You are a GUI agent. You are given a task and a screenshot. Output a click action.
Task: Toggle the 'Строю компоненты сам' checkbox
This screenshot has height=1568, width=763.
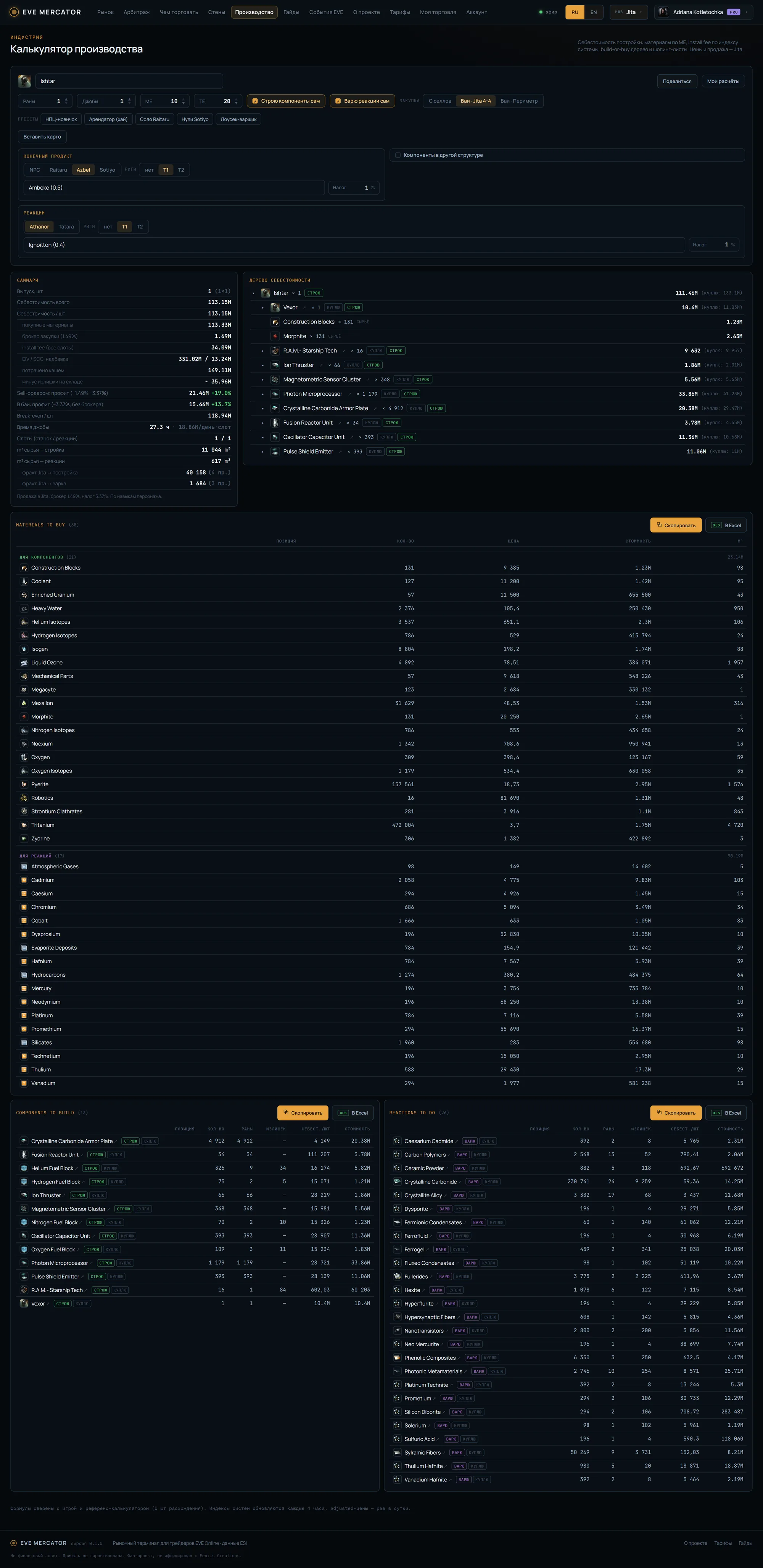pyautogui.click(x=255, y=101)
